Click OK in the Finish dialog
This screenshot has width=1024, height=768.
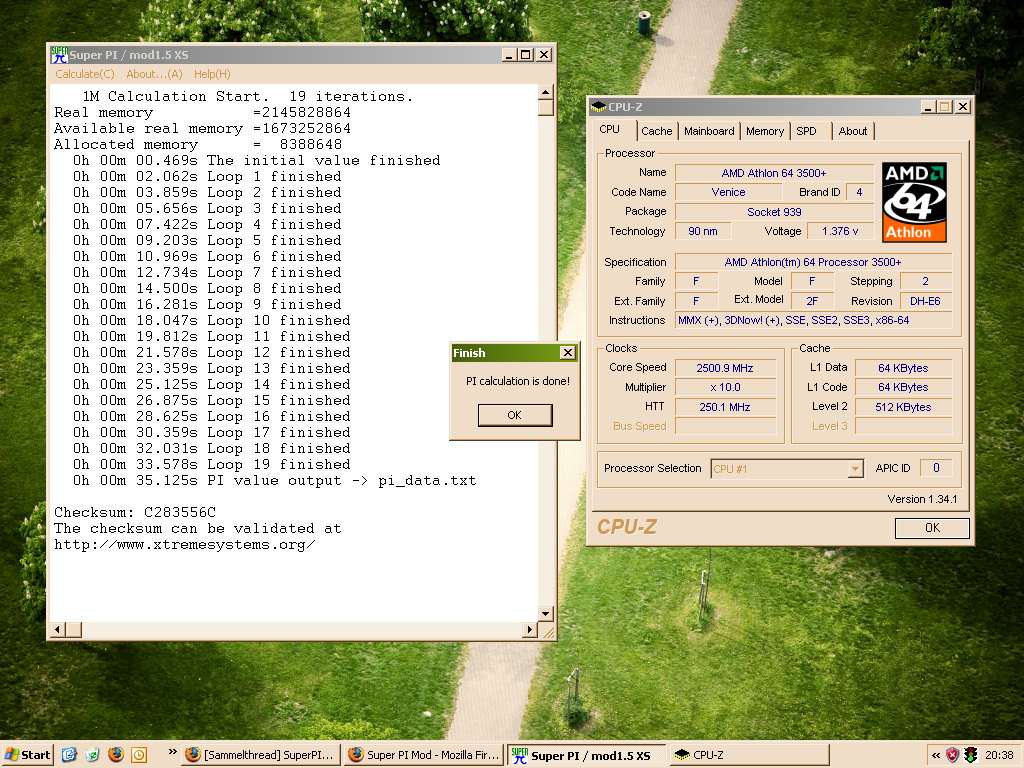click(515, 415)
